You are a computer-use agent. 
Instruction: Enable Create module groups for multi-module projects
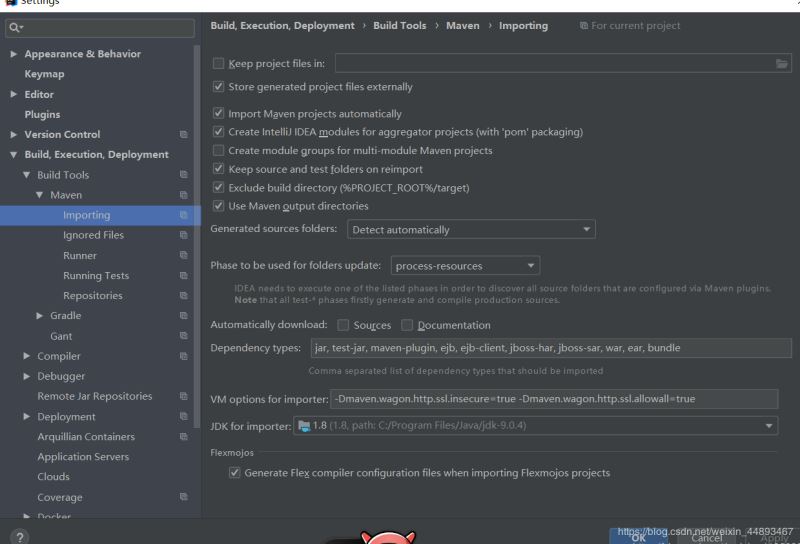click(218, 151)
